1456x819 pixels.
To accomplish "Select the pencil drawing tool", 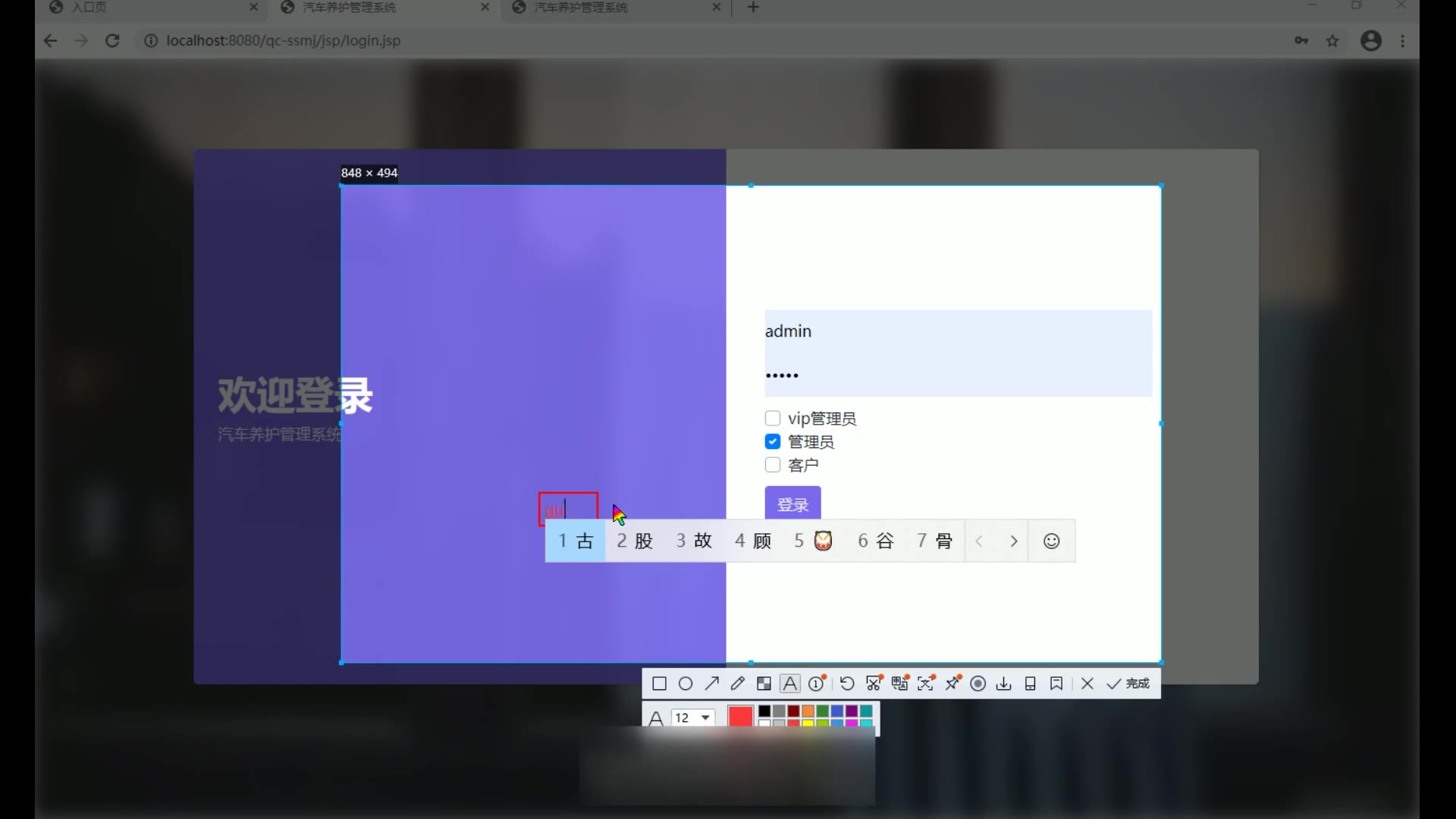I will pos(738,684).
